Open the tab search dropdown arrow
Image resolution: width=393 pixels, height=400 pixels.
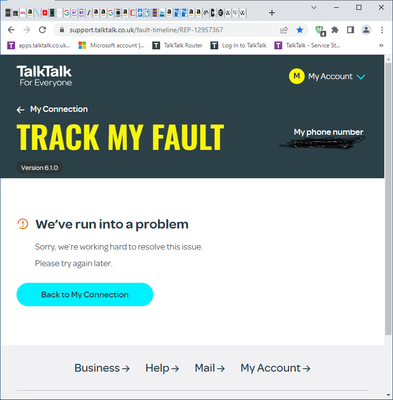point(314,7)
